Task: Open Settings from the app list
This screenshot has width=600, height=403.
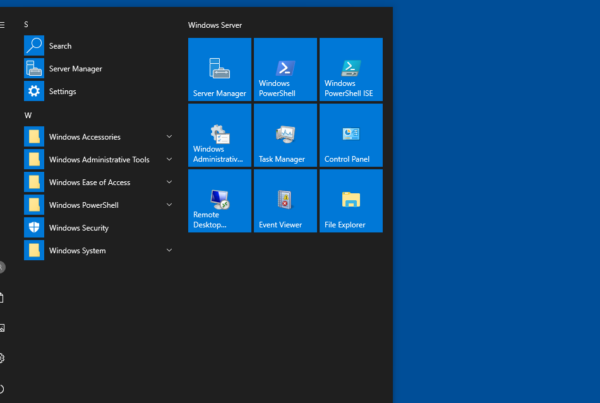Action: pos(99,91)
